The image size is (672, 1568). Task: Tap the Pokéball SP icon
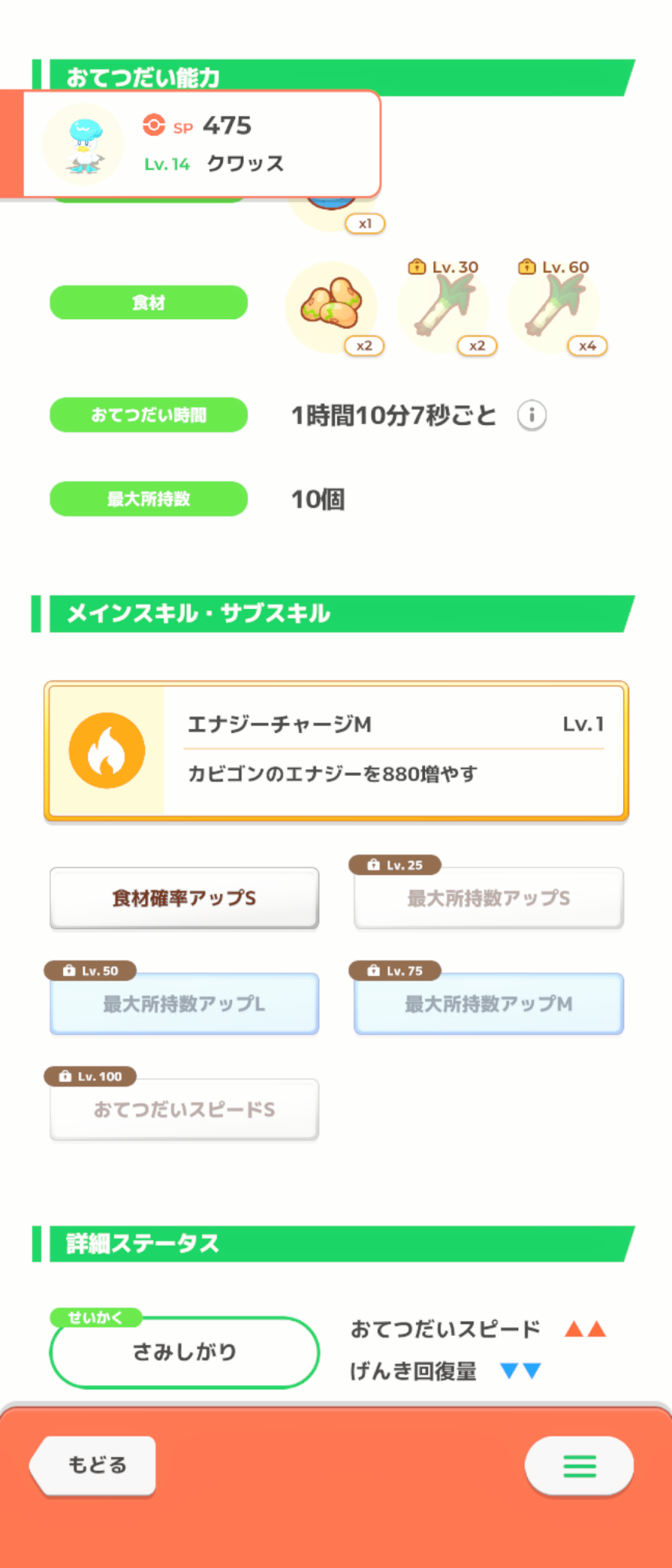point(154,125)
